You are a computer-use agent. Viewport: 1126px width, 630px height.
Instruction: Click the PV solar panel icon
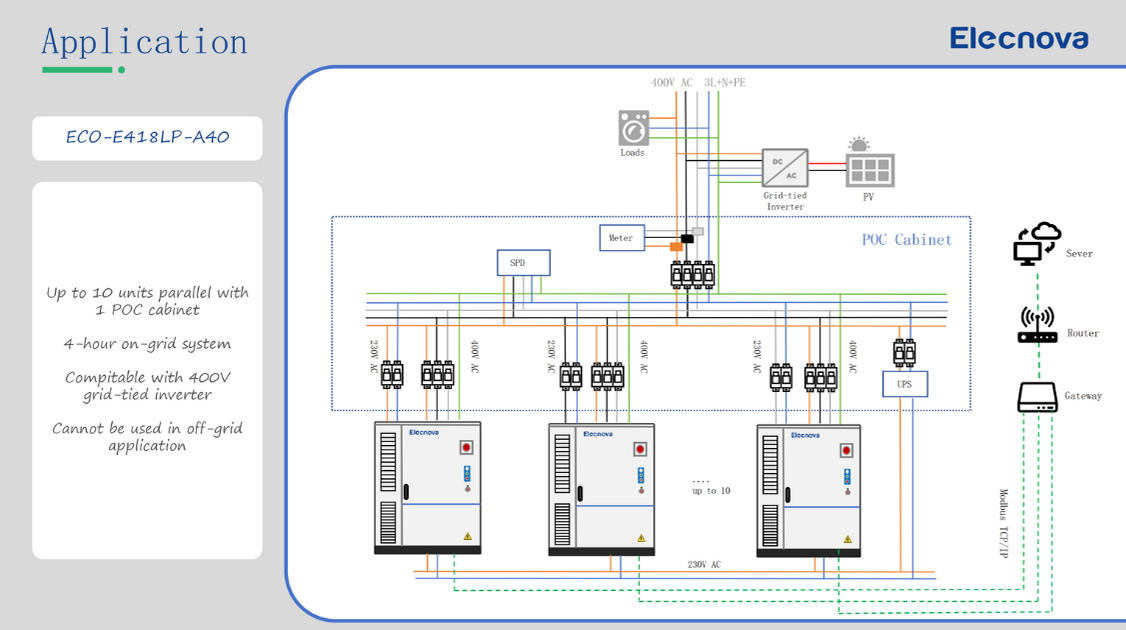tap(869, 169)
